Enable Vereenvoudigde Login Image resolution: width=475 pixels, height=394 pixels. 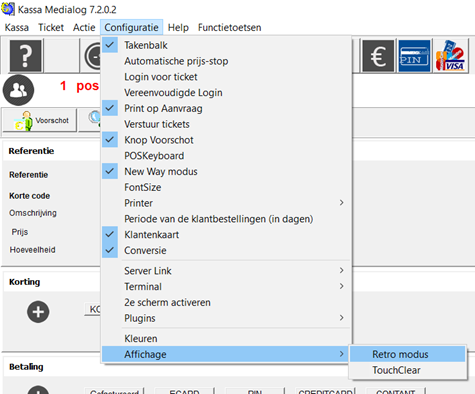[226, 92]
